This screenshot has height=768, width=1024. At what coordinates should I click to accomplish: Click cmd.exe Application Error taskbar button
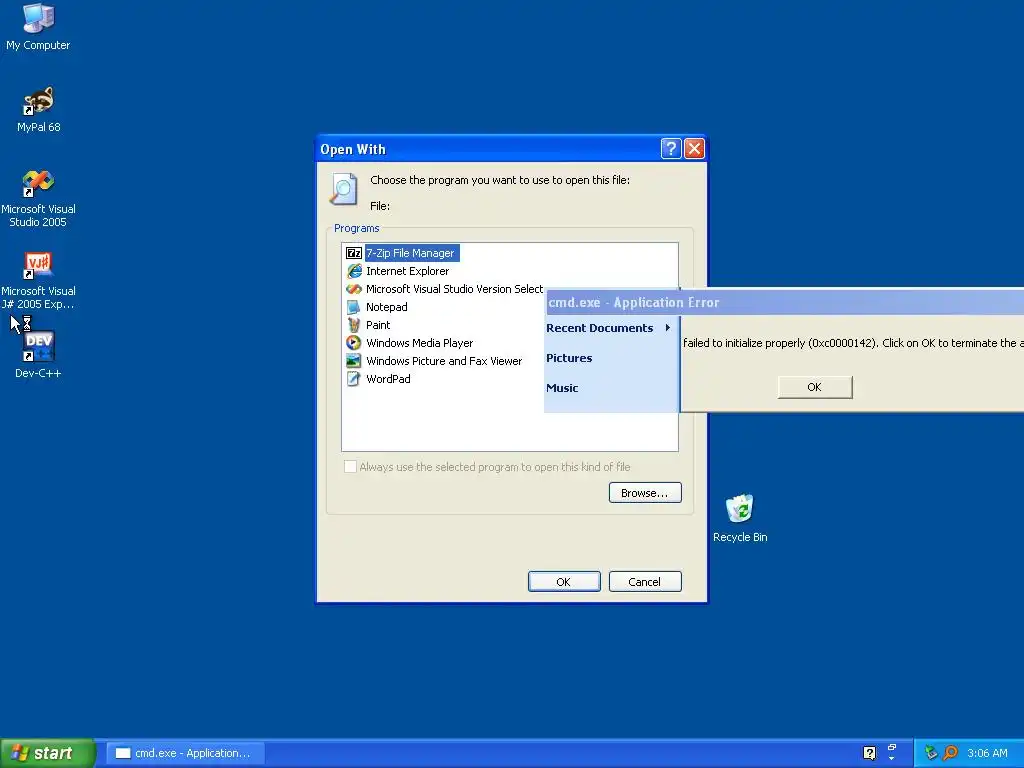[186, 753]
